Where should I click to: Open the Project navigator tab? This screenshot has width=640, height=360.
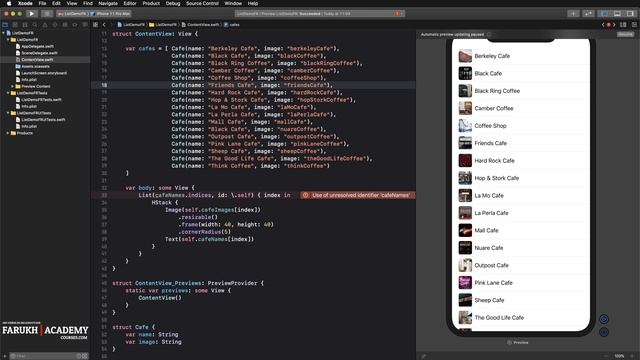coord(5,25)
